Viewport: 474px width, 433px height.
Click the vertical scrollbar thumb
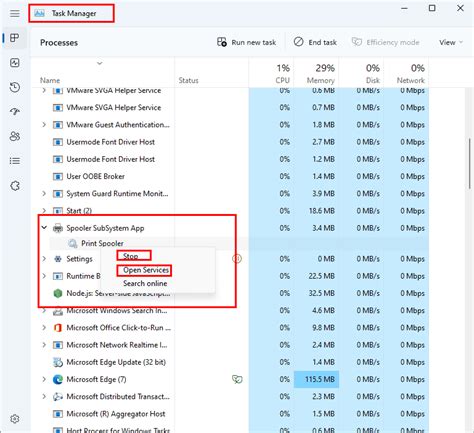click(x=470, y=164)
